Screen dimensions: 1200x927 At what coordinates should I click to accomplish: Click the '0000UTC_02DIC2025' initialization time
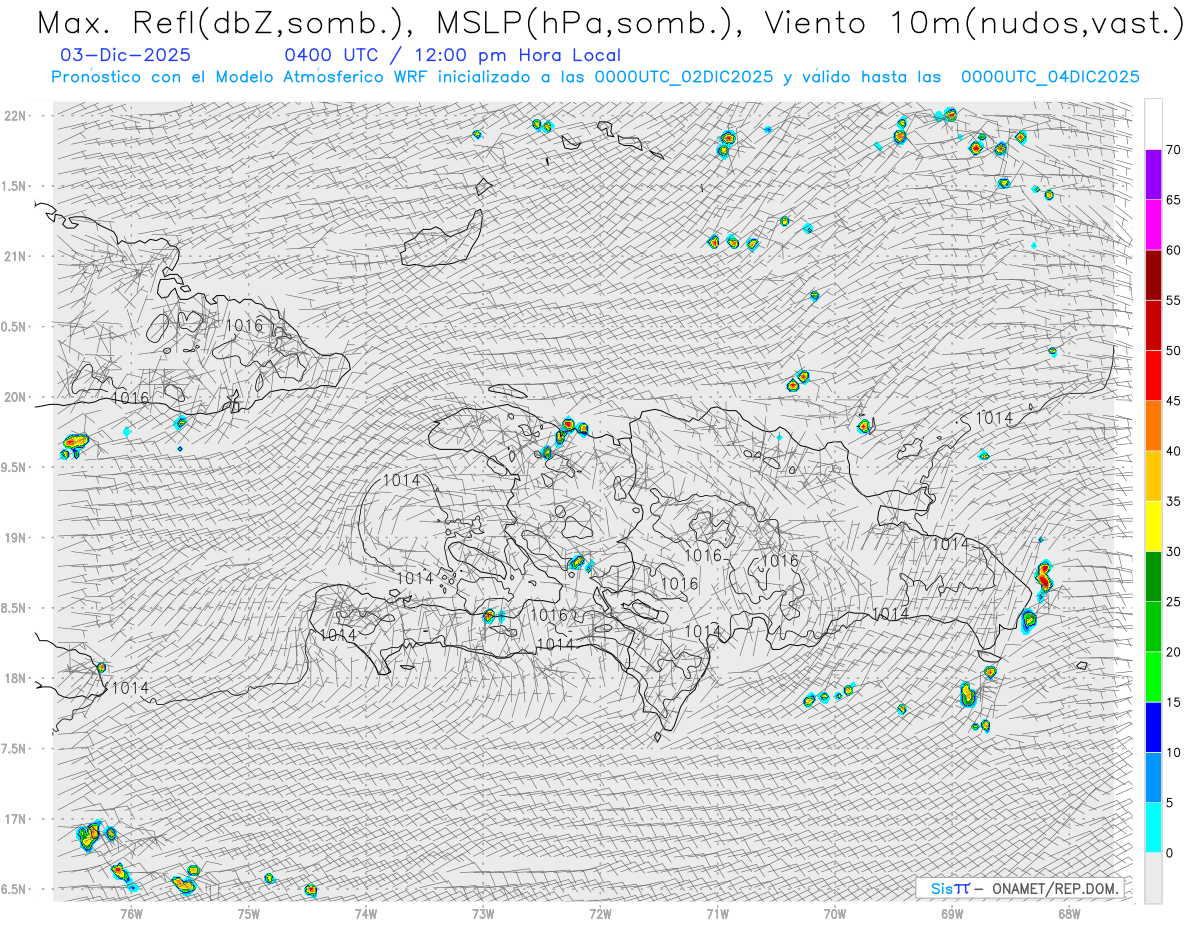(684, 77)
